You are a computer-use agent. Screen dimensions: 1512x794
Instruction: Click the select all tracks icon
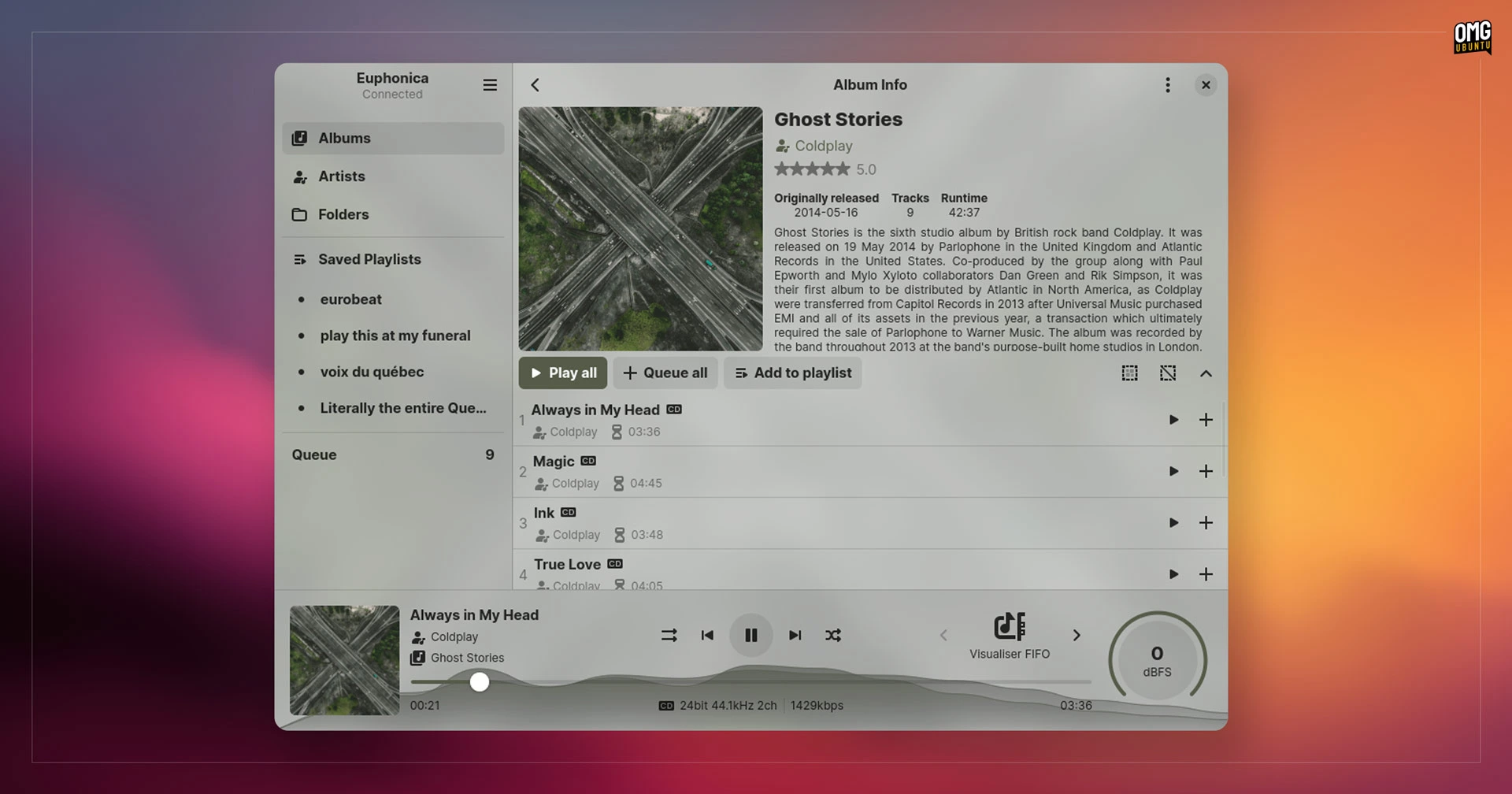[1129, 373]
